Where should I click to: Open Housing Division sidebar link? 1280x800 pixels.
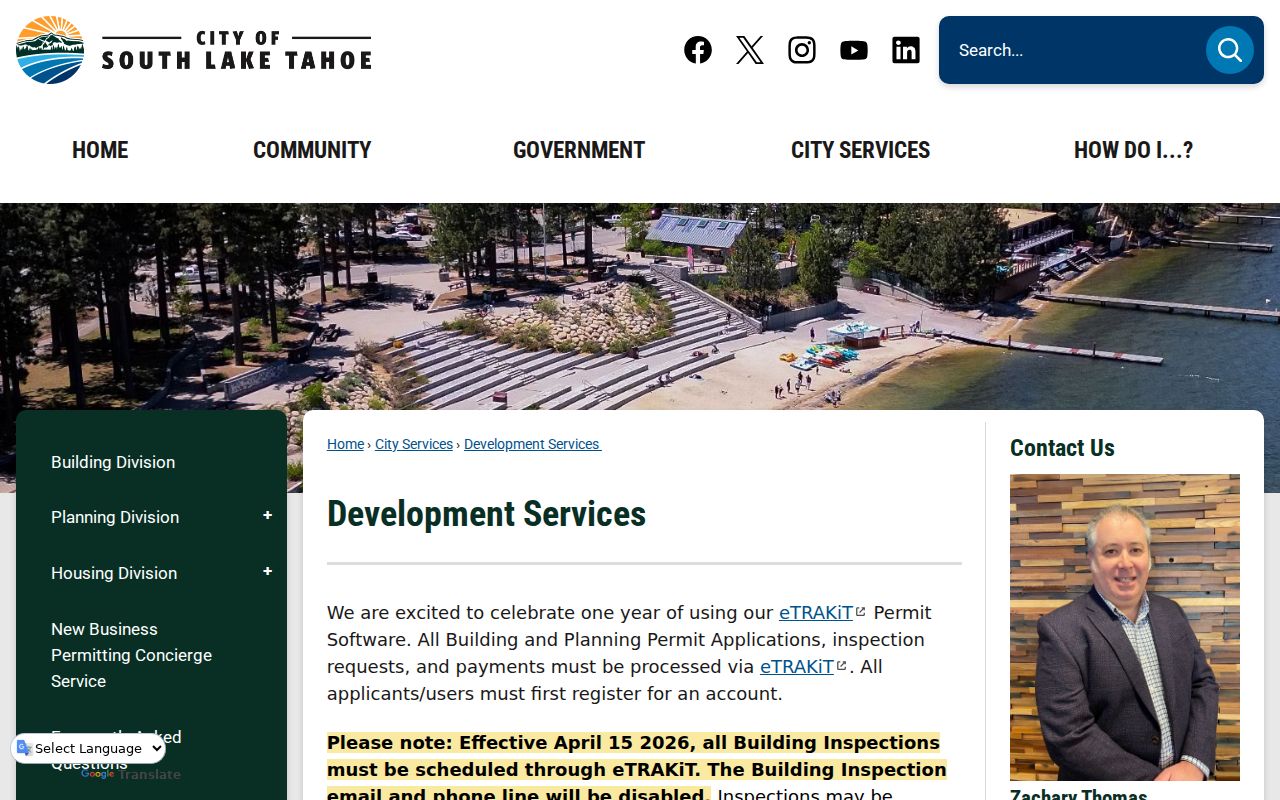pyautogui.click(x=114, y=573)
